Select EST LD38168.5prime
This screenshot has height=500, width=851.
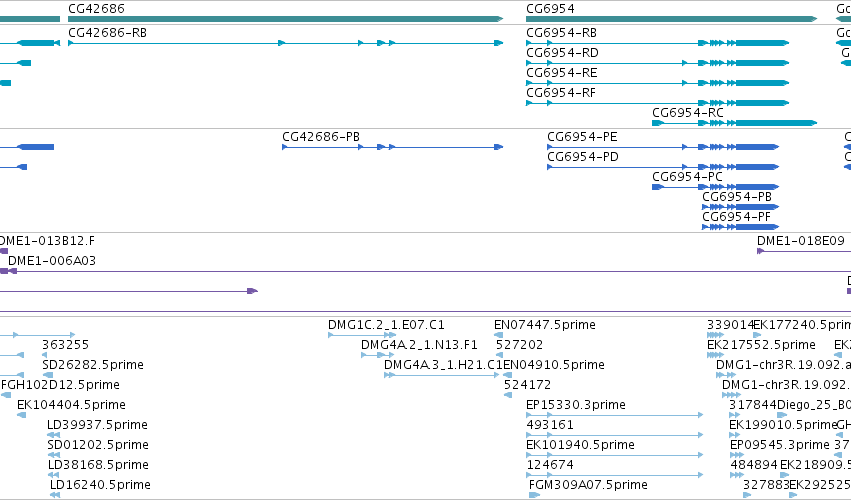[x=98, y=465]
